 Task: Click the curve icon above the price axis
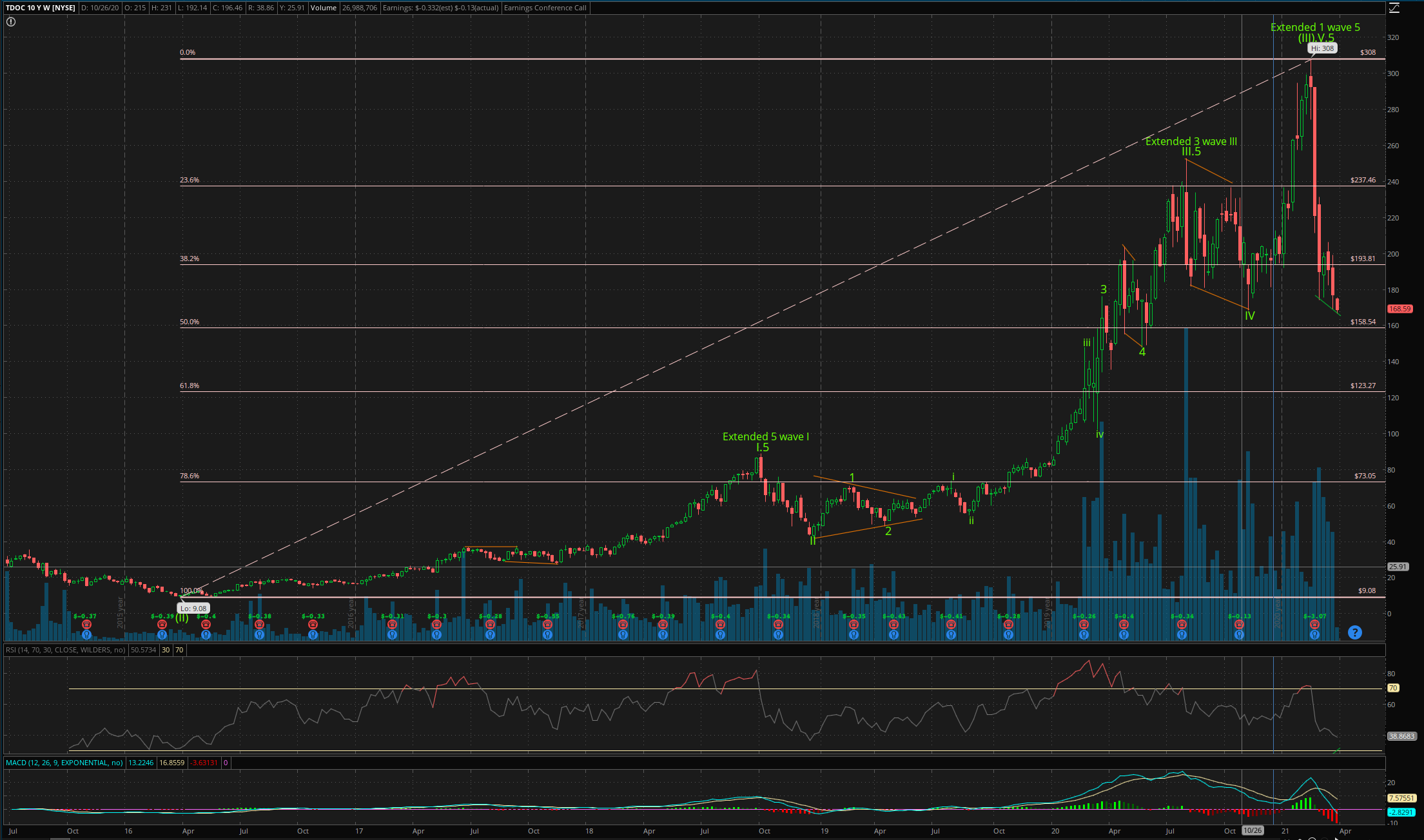pyautogui.click(x=1394, y=8)
